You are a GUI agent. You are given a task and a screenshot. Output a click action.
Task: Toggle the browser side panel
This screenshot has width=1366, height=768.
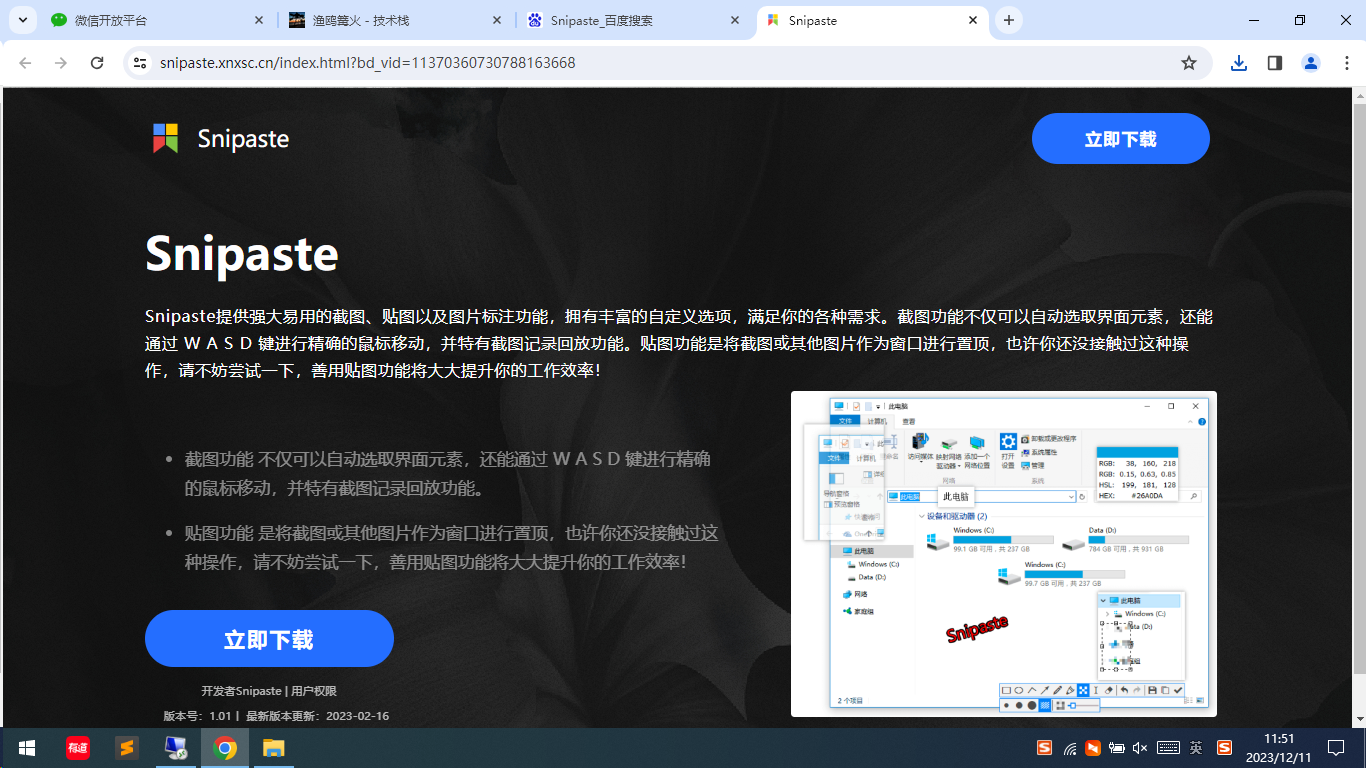pos(1275,63)
